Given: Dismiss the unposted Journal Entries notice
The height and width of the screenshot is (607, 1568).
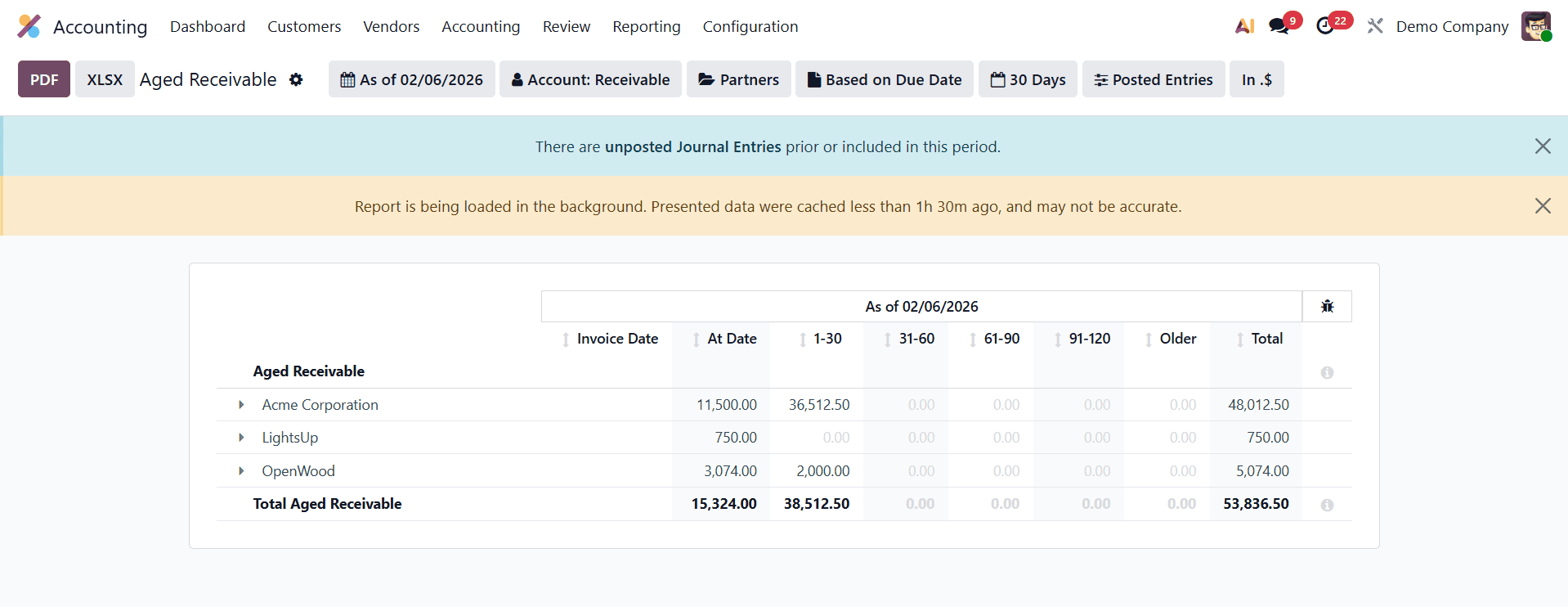Looking at the screenshot, I should (x=1542, y=146).
